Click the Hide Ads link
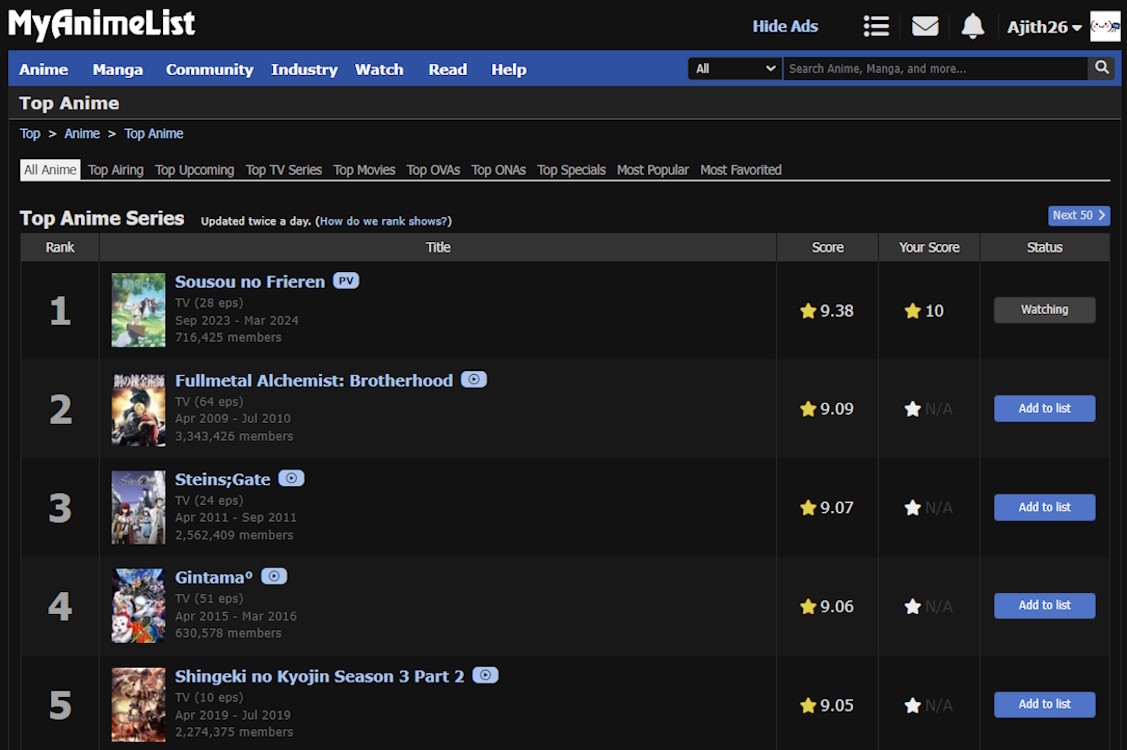The height and width of the screenshot is (750, 1127). coord(786,27)
